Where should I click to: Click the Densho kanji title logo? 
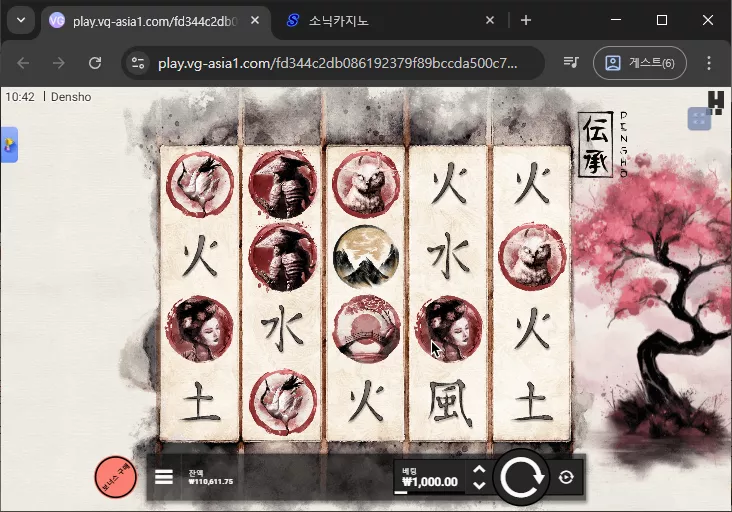pos(595,144)
